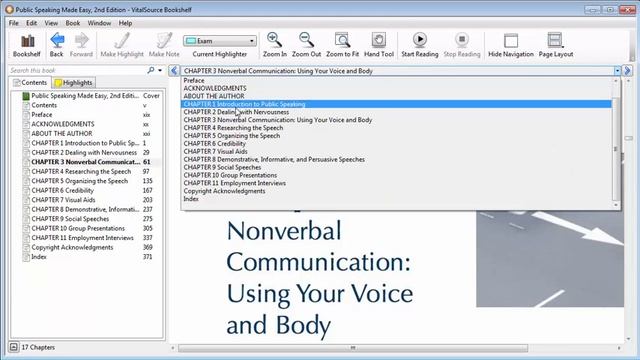Image resolution: width=640 pixels, height=360 pixels.
Task: Click the search magnifier icon
Action: [151, 70]
